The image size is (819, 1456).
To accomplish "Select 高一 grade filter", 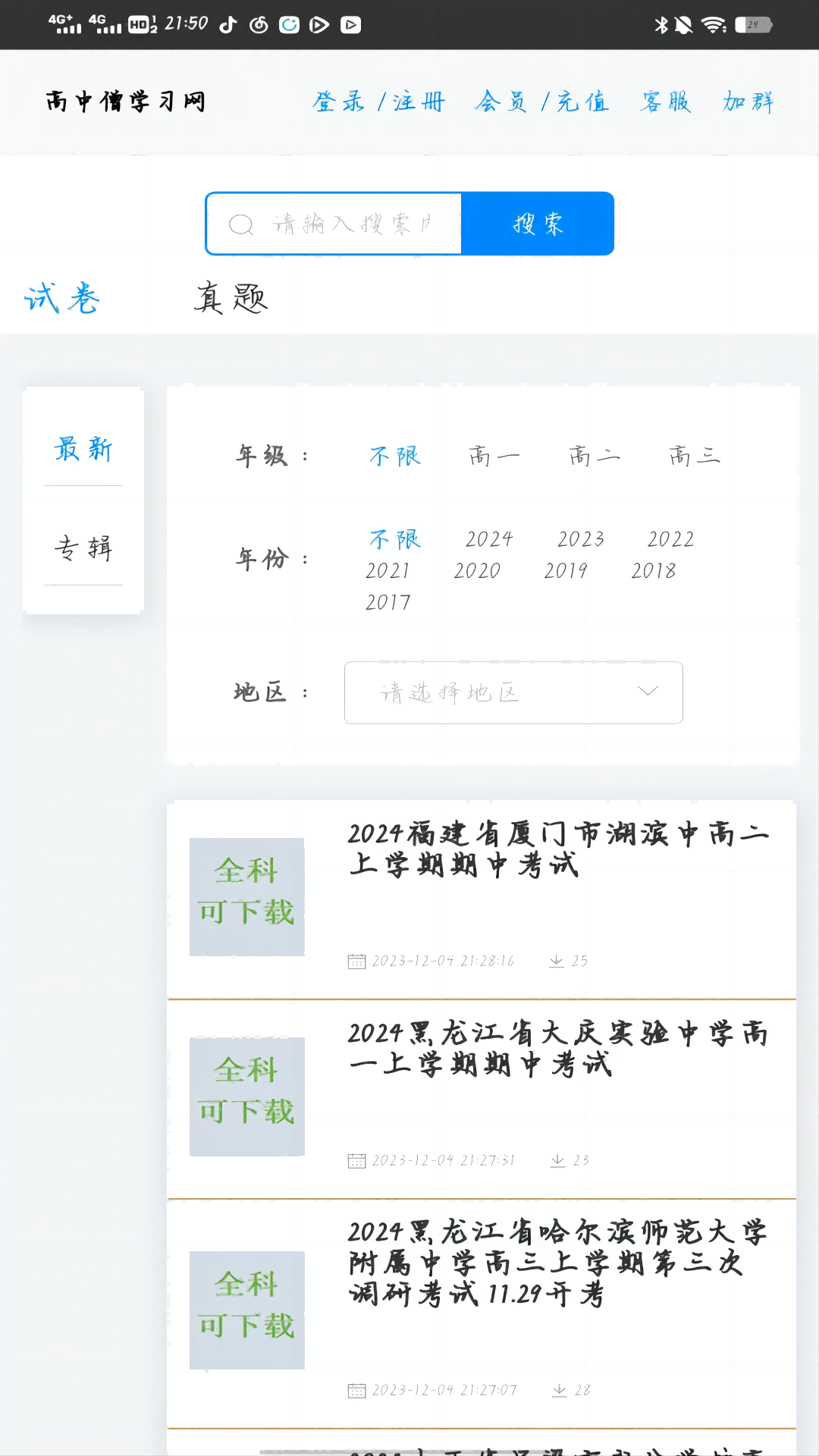I will [x=494, y=456].
